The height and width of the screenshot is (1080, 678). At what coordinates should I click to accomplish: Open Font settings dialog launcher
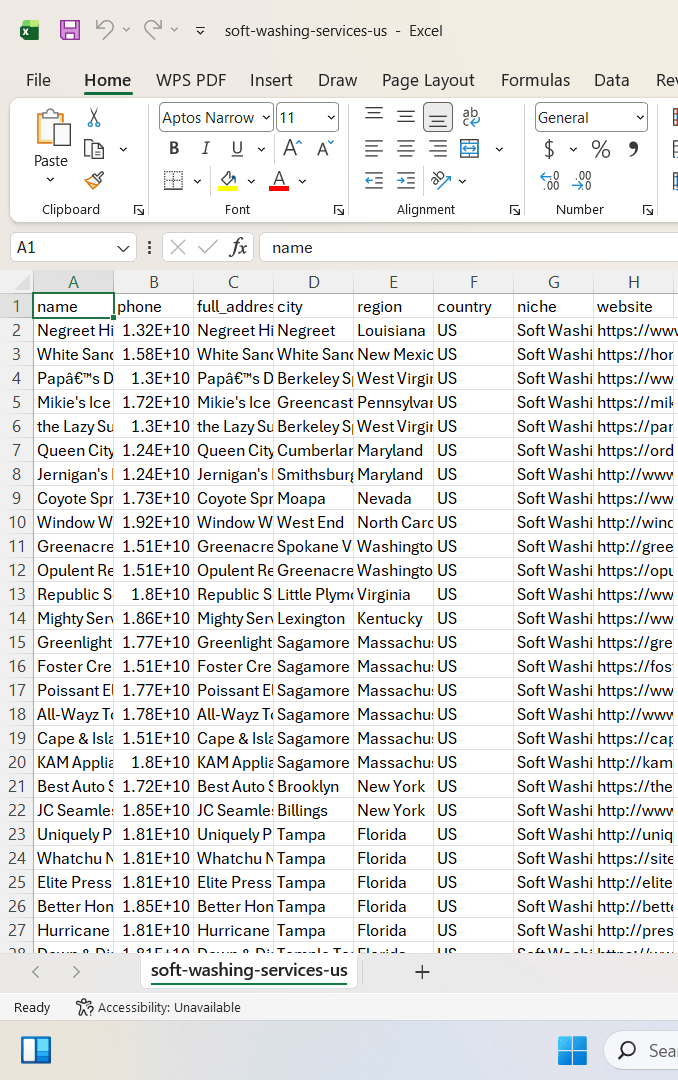click(x=338, y=210)
